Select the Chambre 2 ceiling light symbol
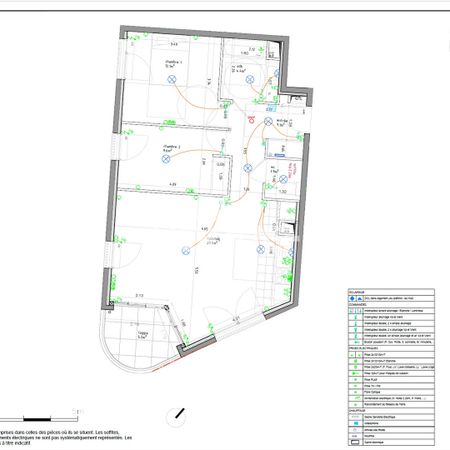Screen dimensions: 450x450 [x=166, y=159]
